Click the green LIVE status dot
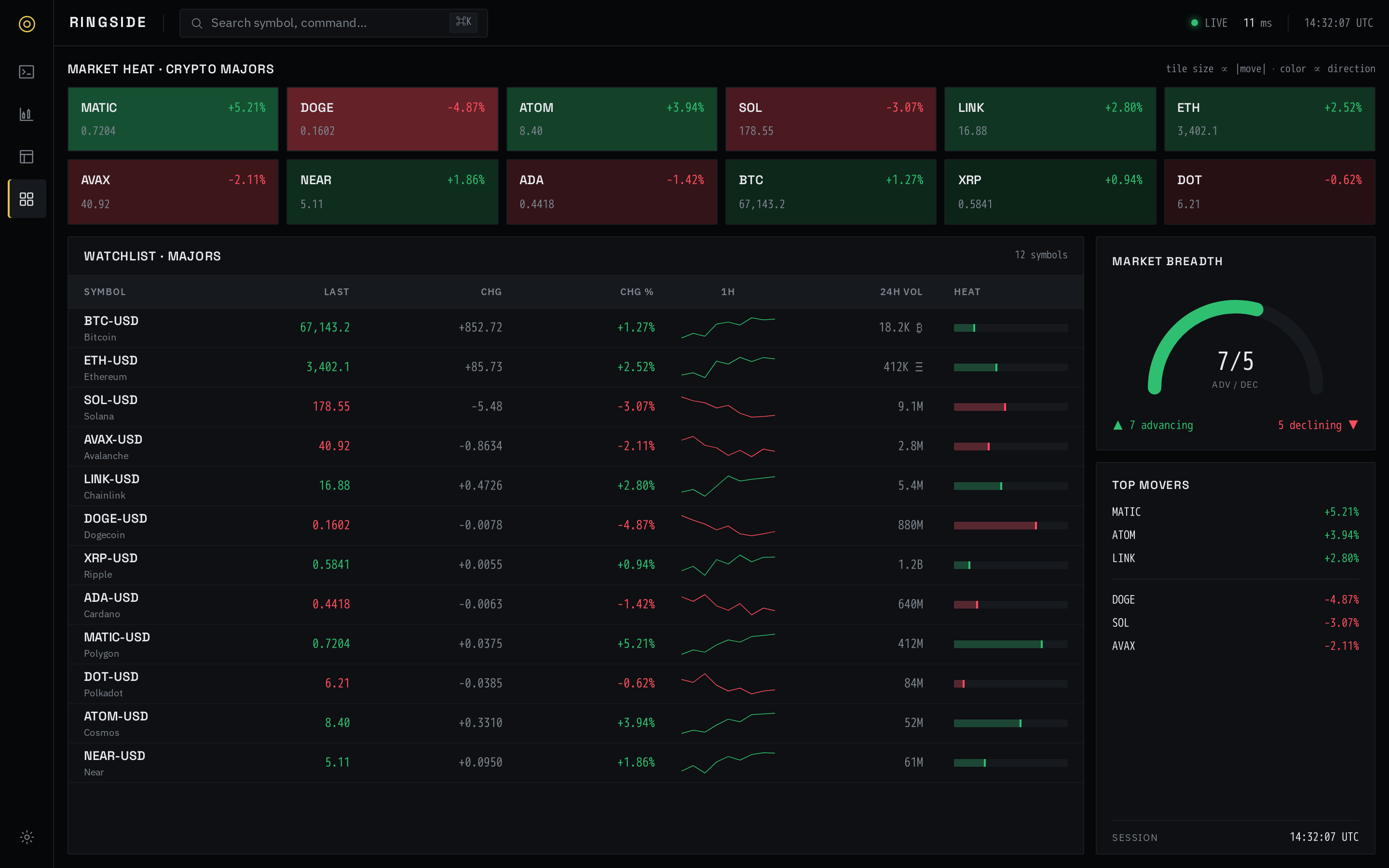The image size is (1389, 868). tap(1195, 23)
